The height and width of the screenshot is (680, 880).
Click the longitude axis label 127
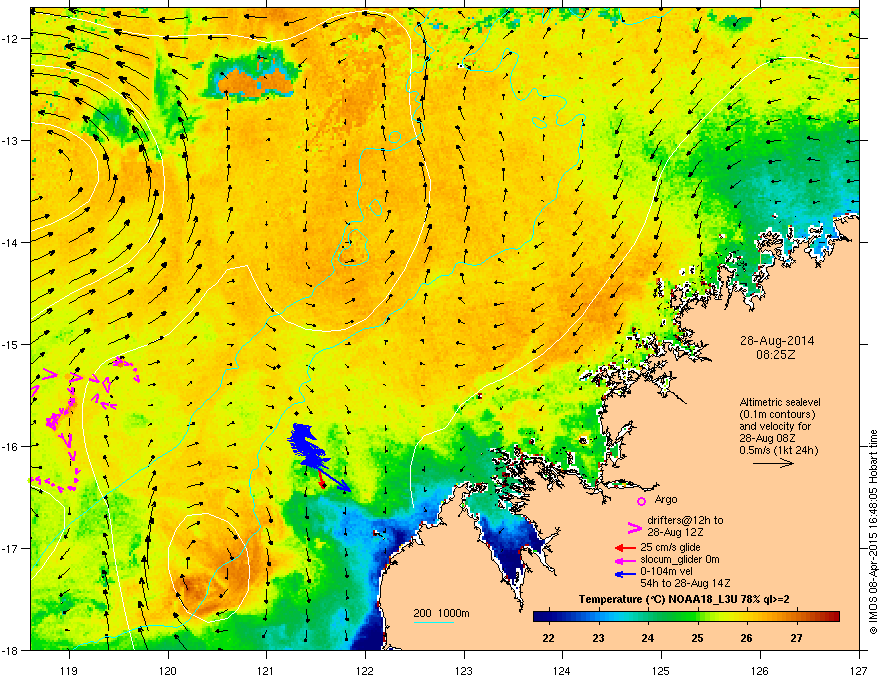859,670
